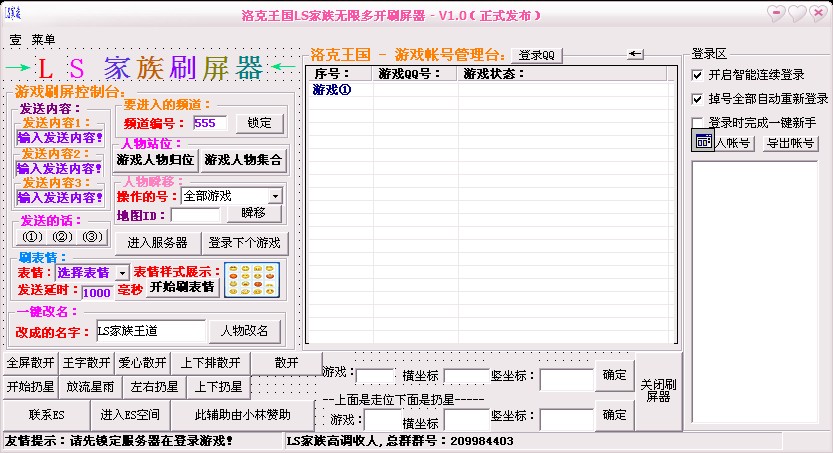
Task: Click 上下扔星 button
Action: tap(218, 387)
